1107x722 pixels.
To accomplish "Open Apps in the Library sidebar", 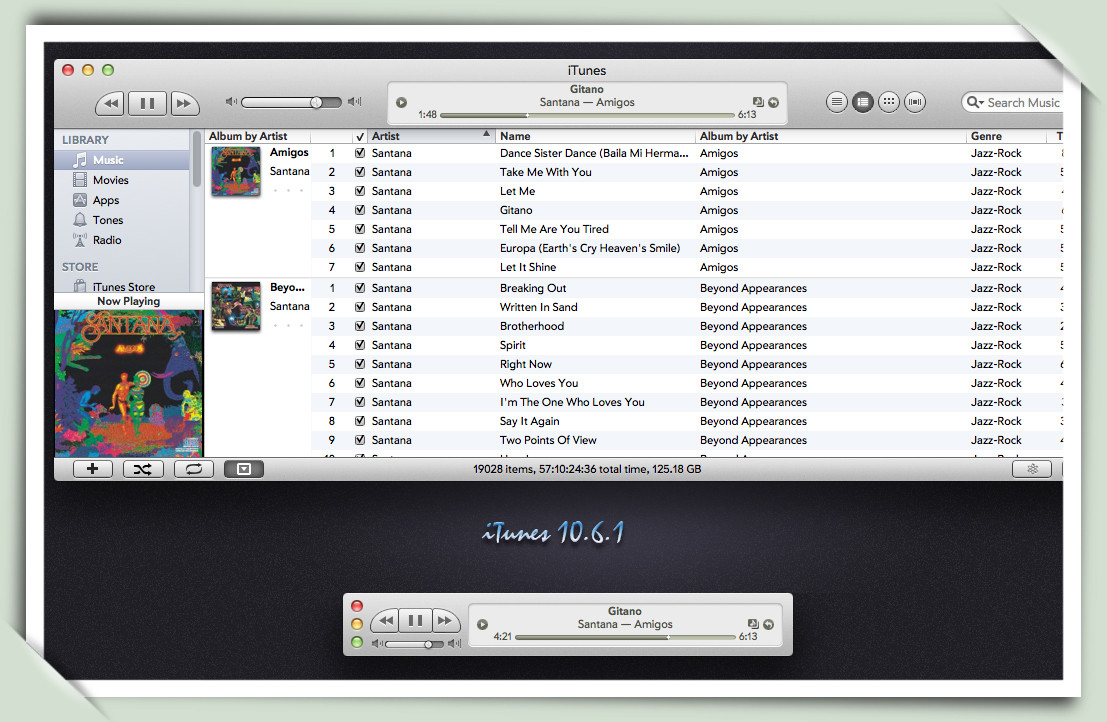I will click(122, 200).
